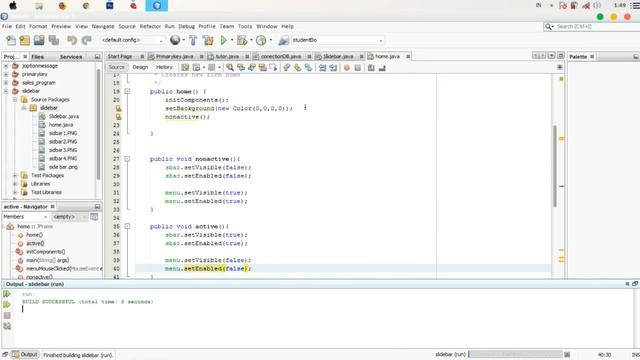Toggle the Design editor view
640x360 pixels.
click(140, 67)
